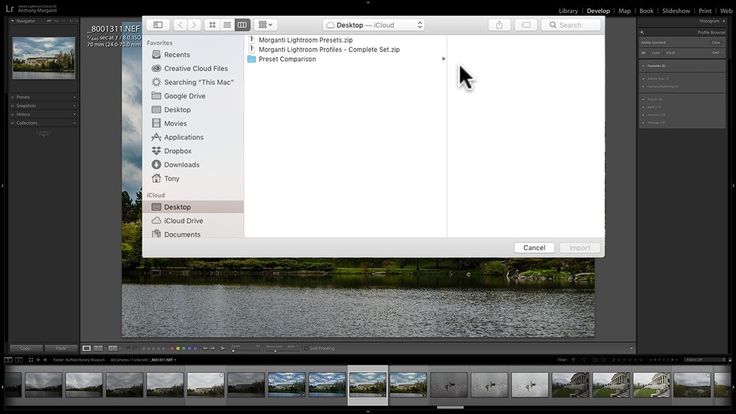
Task: Click the plus icon on Collections panel
Action: (74, 123)
